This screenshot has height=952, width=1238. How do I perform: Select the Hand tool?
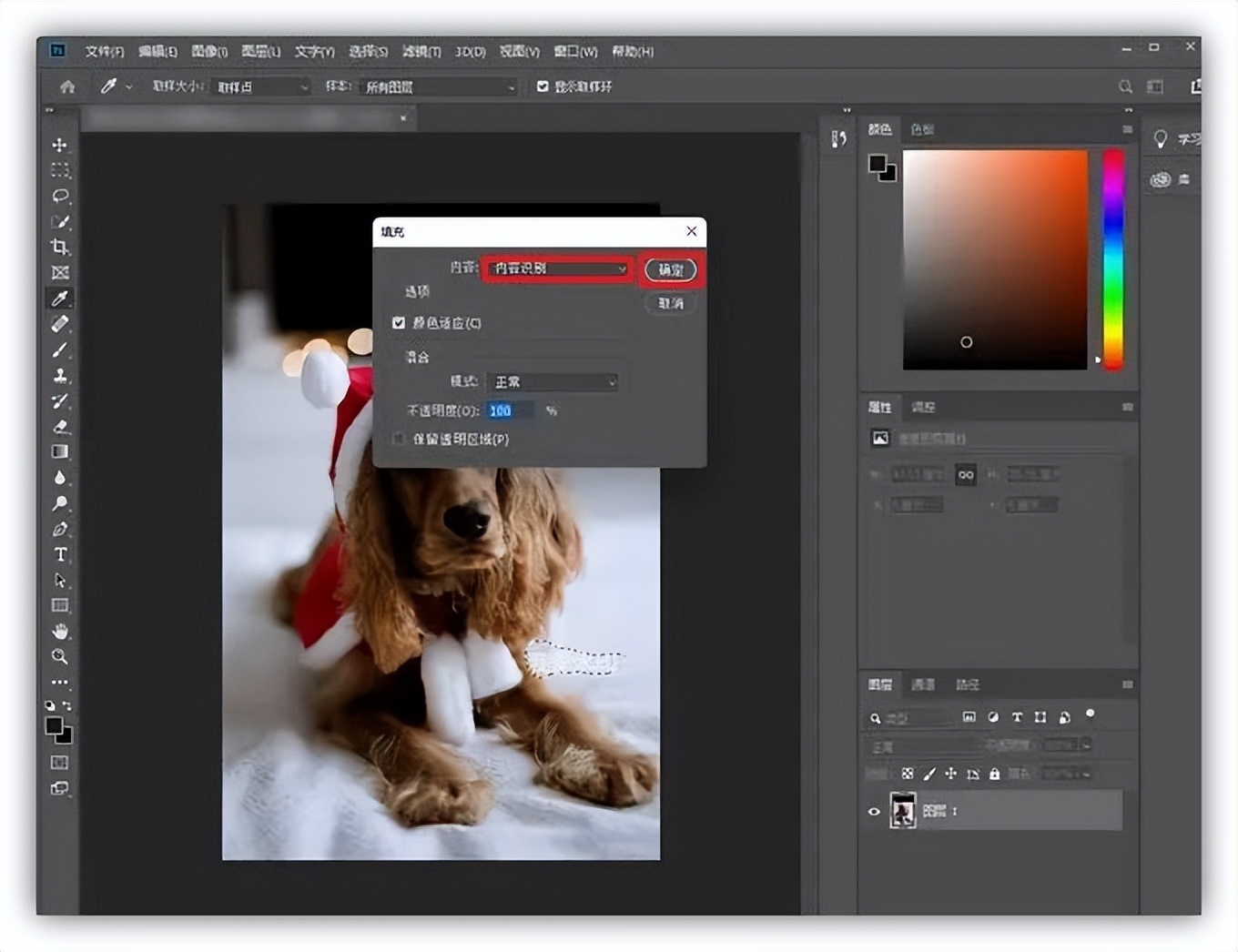click(x=60, y=631)
